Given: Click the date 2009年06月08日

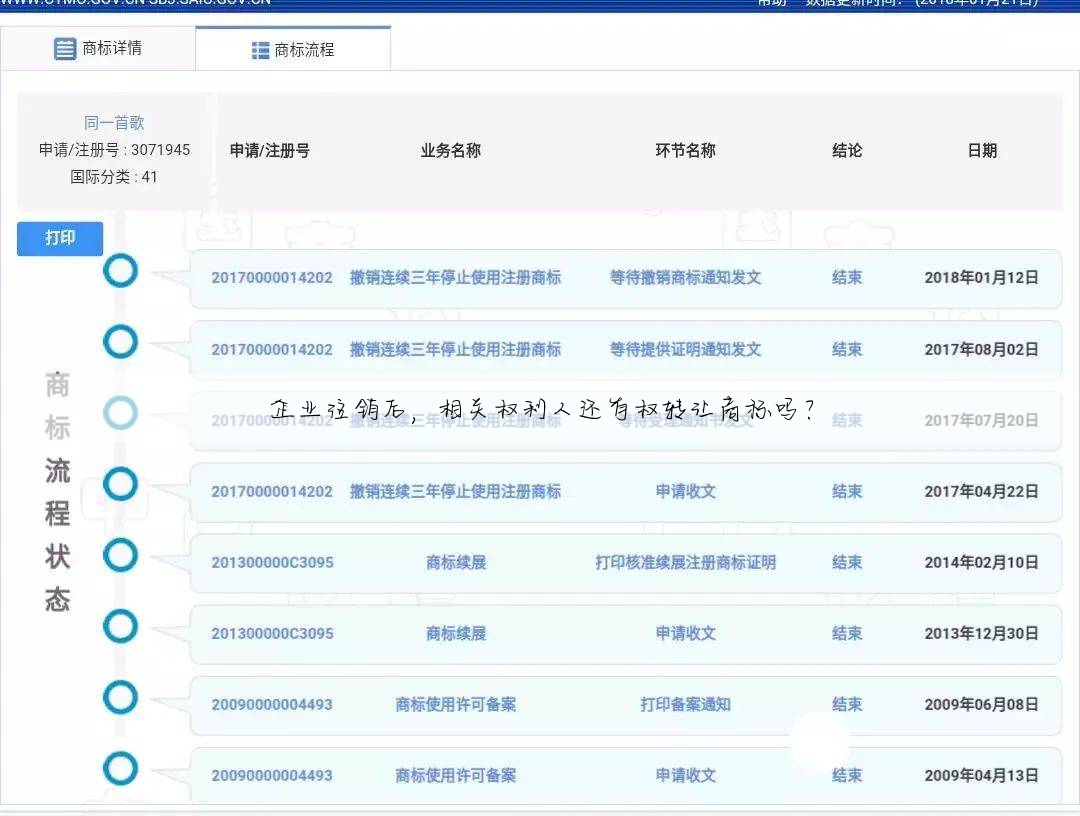Looking at the screenshot, I should [982, 704].
